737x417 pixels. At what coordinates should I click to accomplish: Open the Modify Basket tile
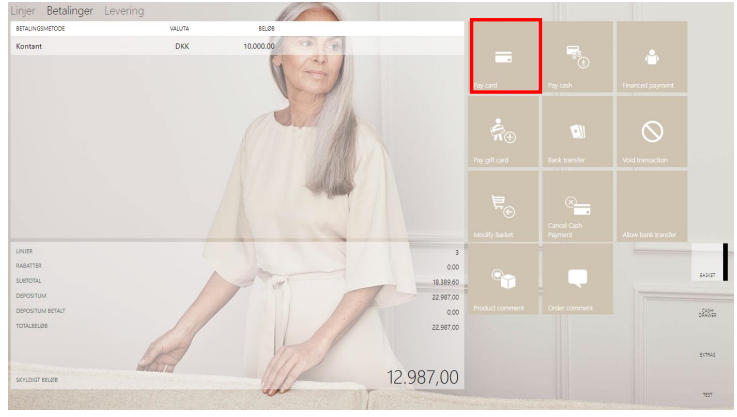[x=505, y=206]
